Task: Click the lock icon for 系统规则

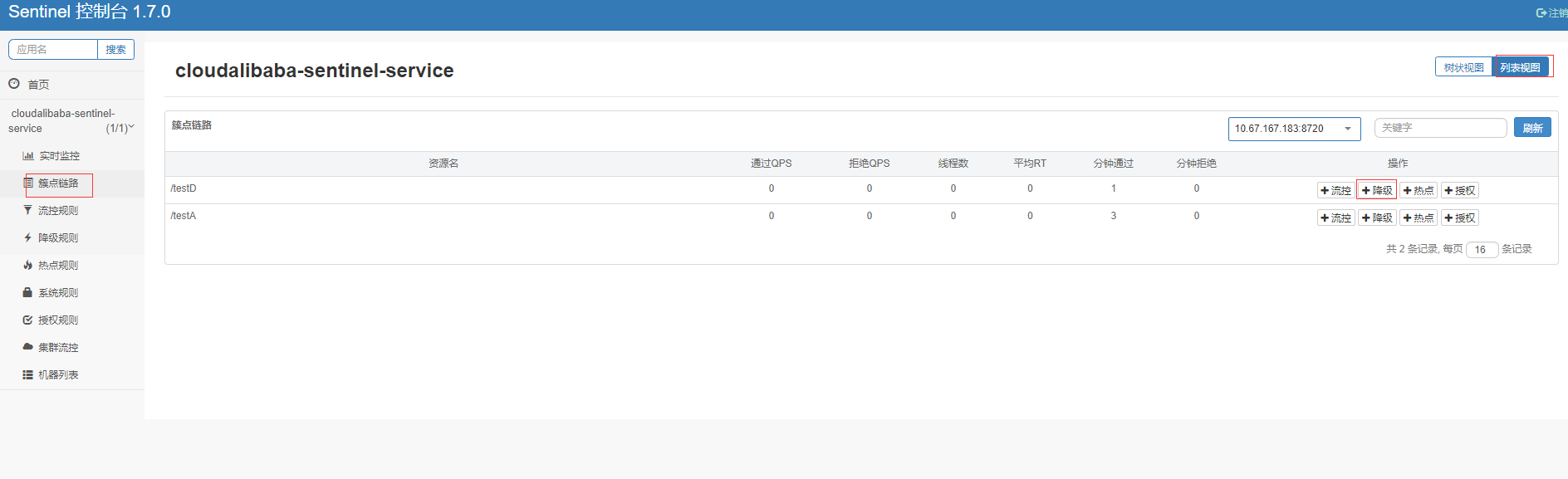Action: (27, 292)
